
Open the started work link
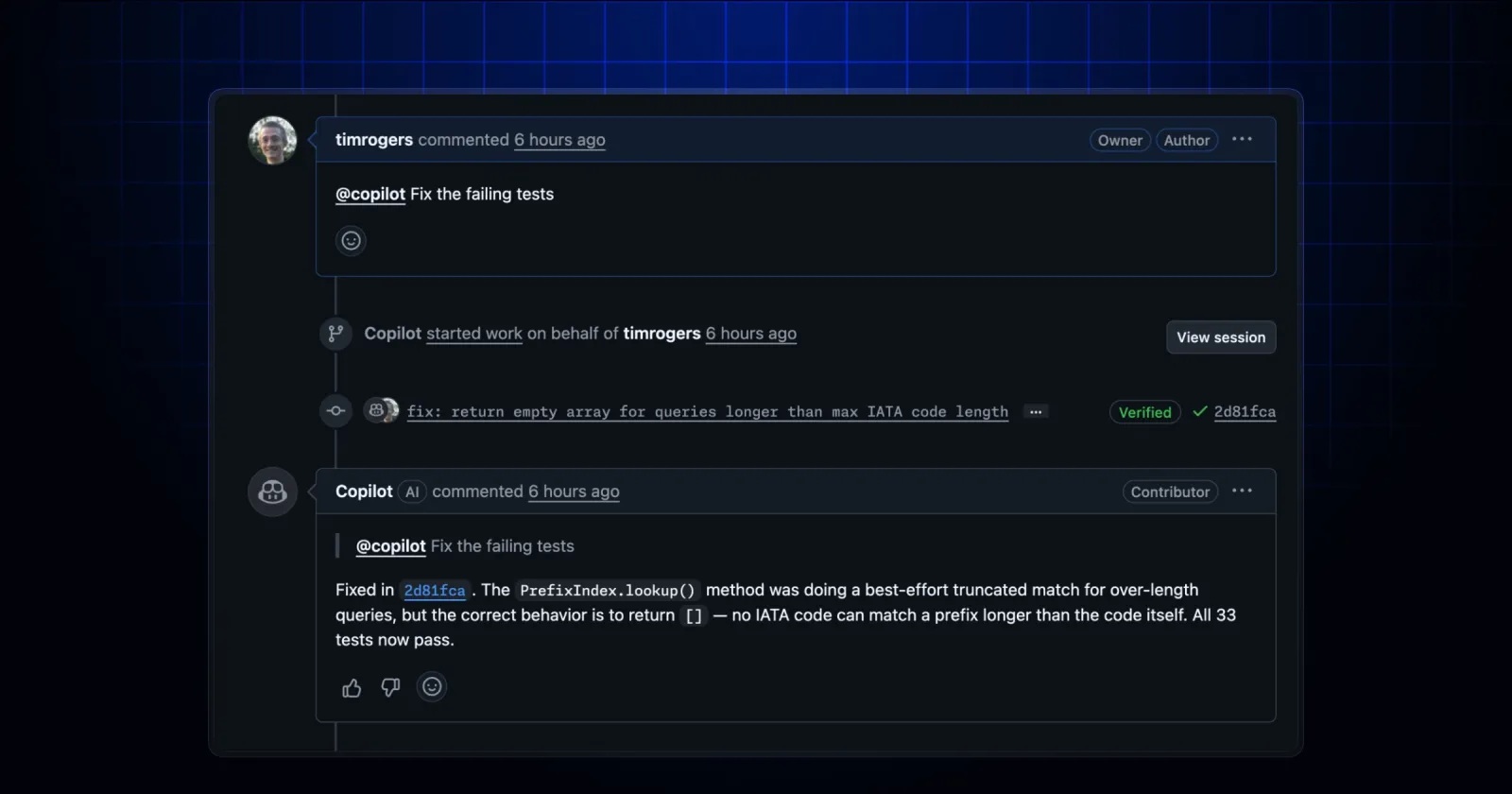tap(473, 333)
